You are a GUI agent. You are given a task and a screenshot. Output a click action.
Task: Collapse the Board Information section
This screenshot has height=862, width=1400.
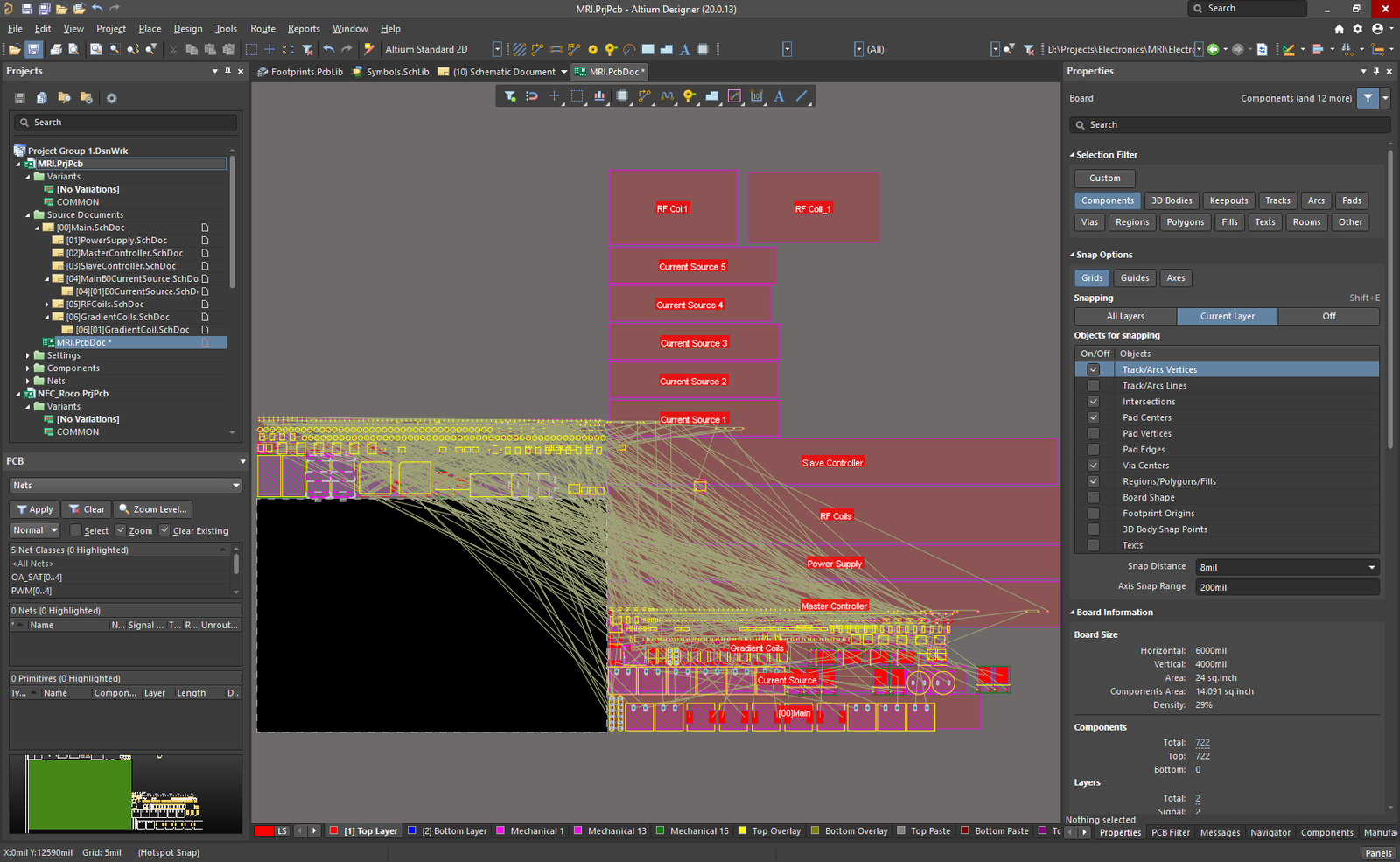pos(1072,613)
